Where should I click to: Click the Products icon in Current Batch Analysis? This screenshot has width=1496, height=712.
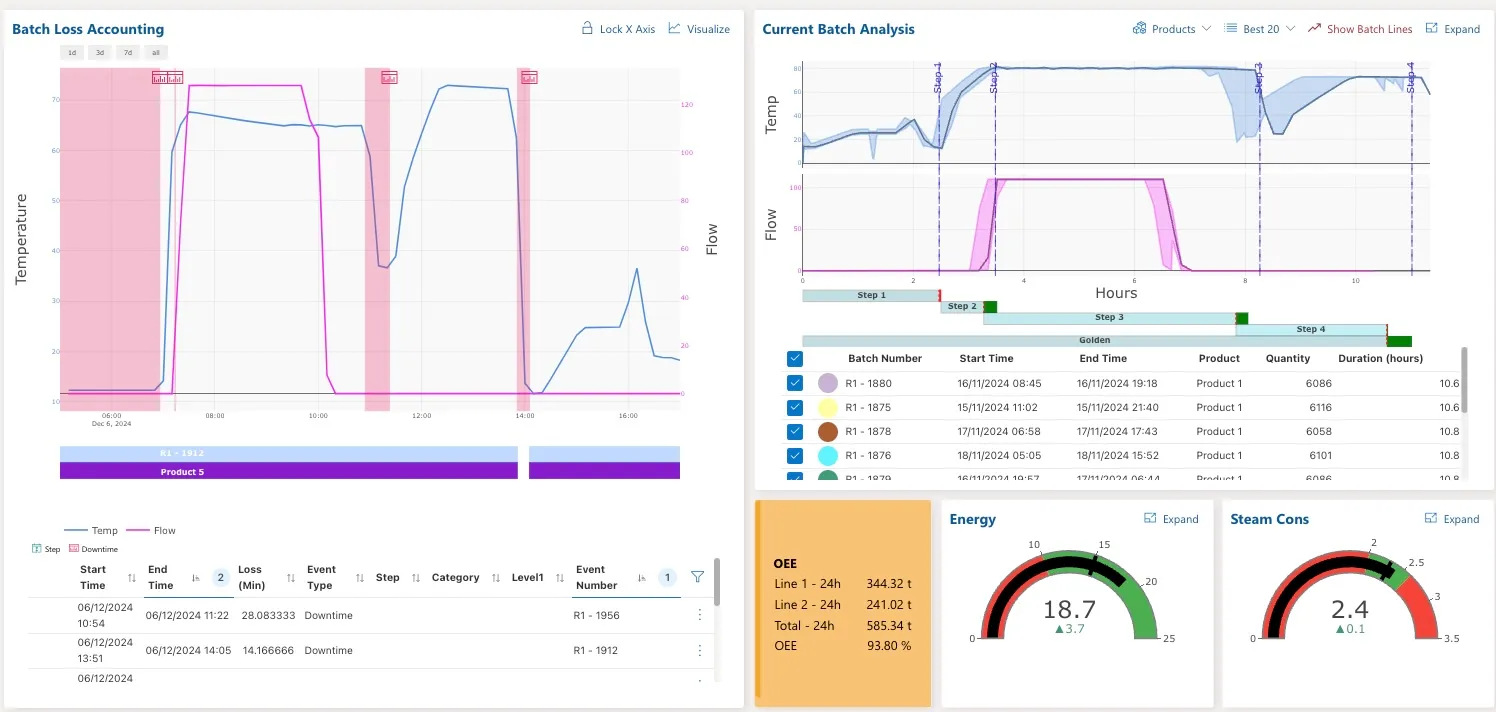pyautogui.click(x=1139, y=29)
